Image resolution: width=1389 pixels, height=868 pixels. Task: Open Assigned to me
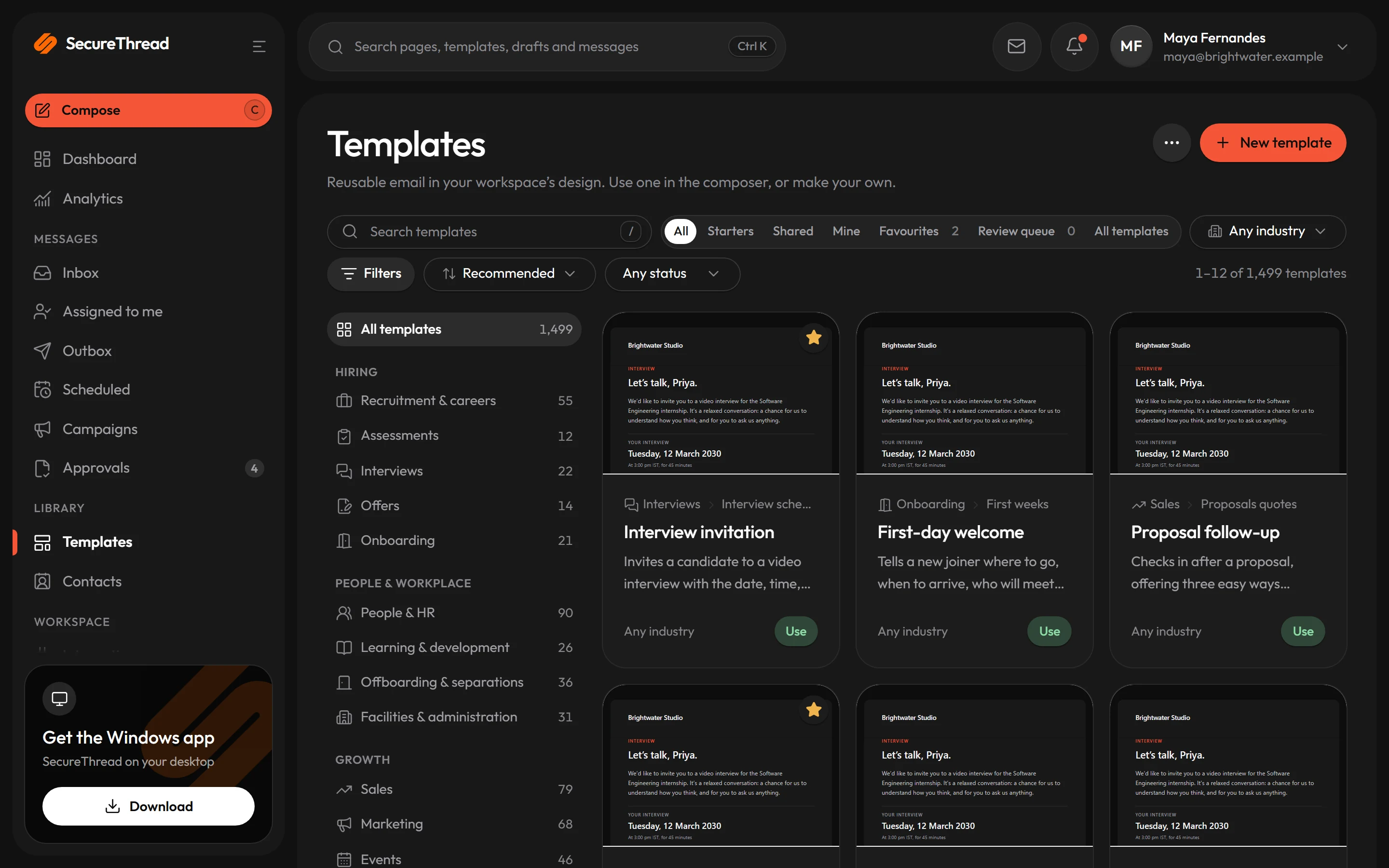click(148, 311)
